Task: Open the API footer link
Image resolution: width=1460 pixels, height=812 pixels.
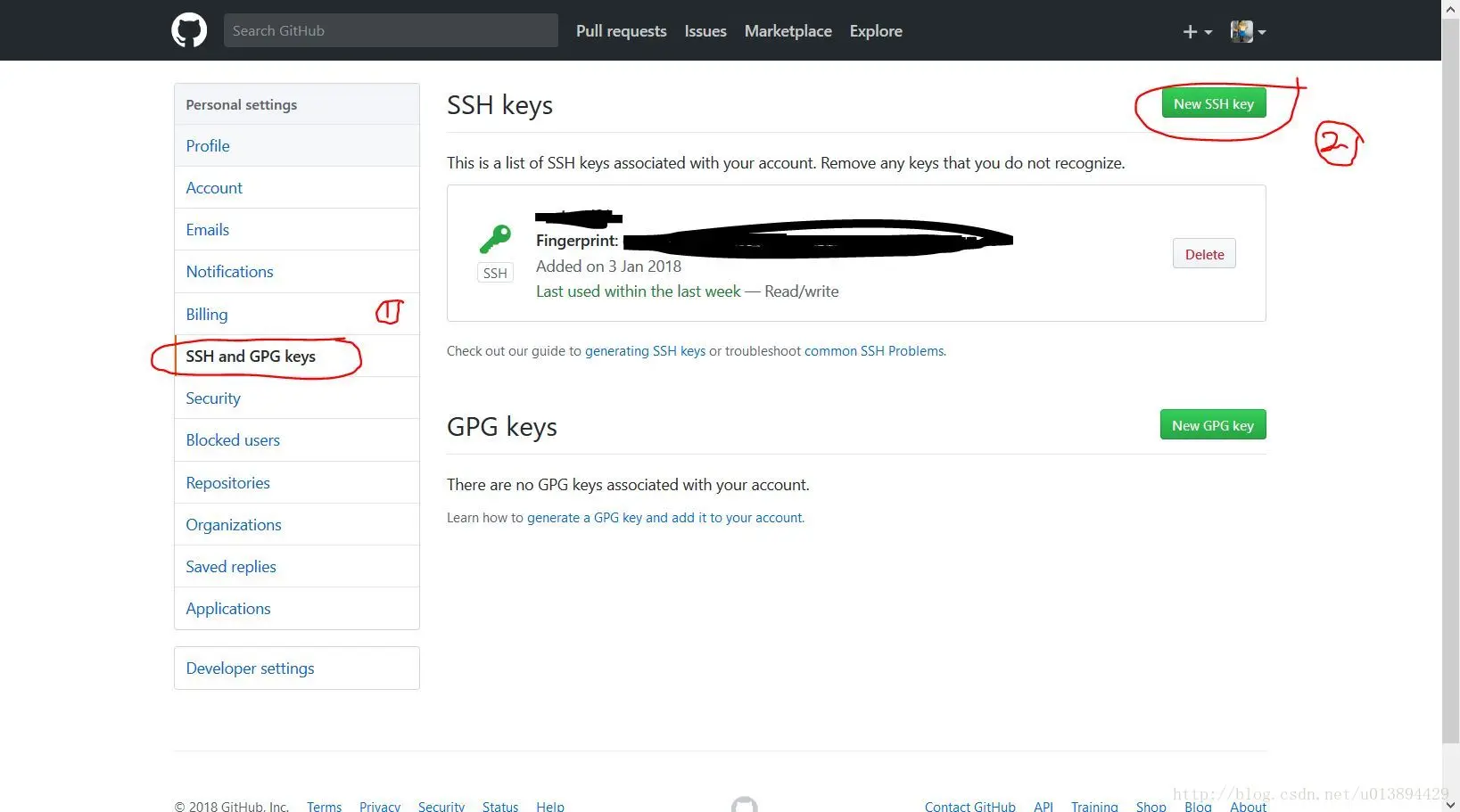Action: coord(1043,806)
